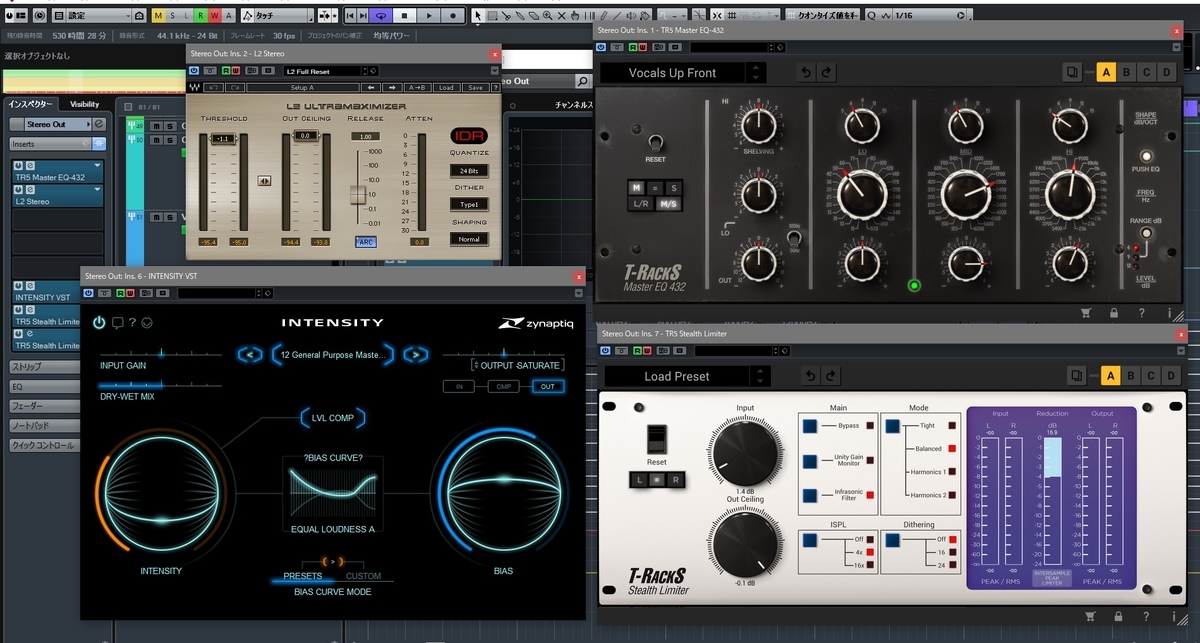Toggle the L2 Stereo plugin power button
Image resolution: width=1200 pixels, height=643 pixels.
(194, 71)
